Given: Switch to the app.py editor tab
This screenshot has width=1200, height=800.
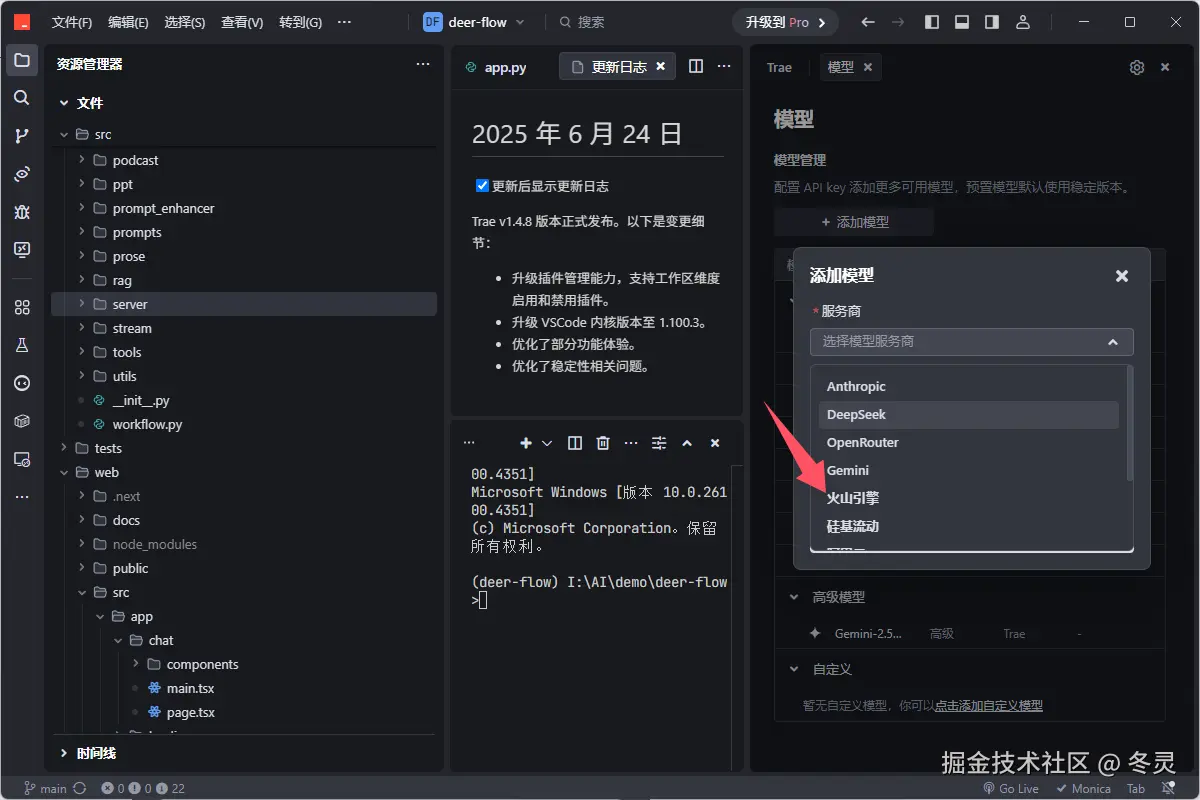Looking at the screenshot, I should [496, 67].
